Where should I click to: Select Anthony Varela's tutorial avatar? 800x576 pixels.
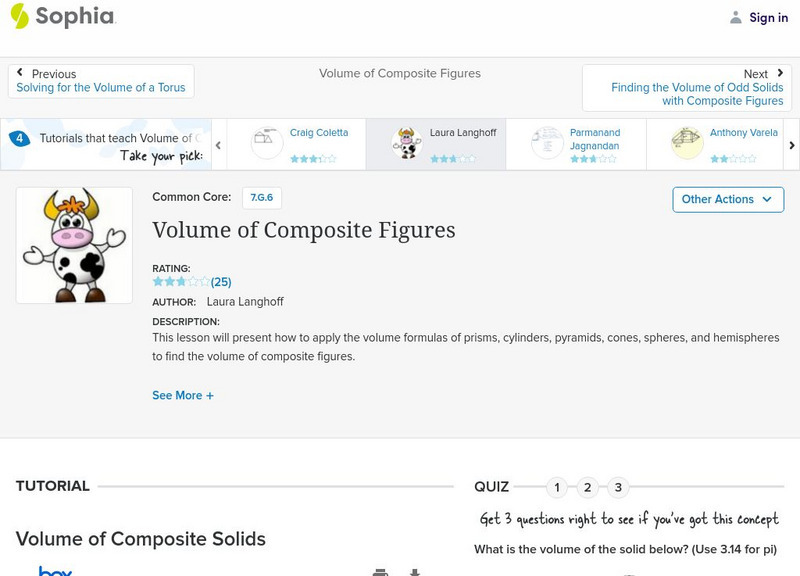687,143
